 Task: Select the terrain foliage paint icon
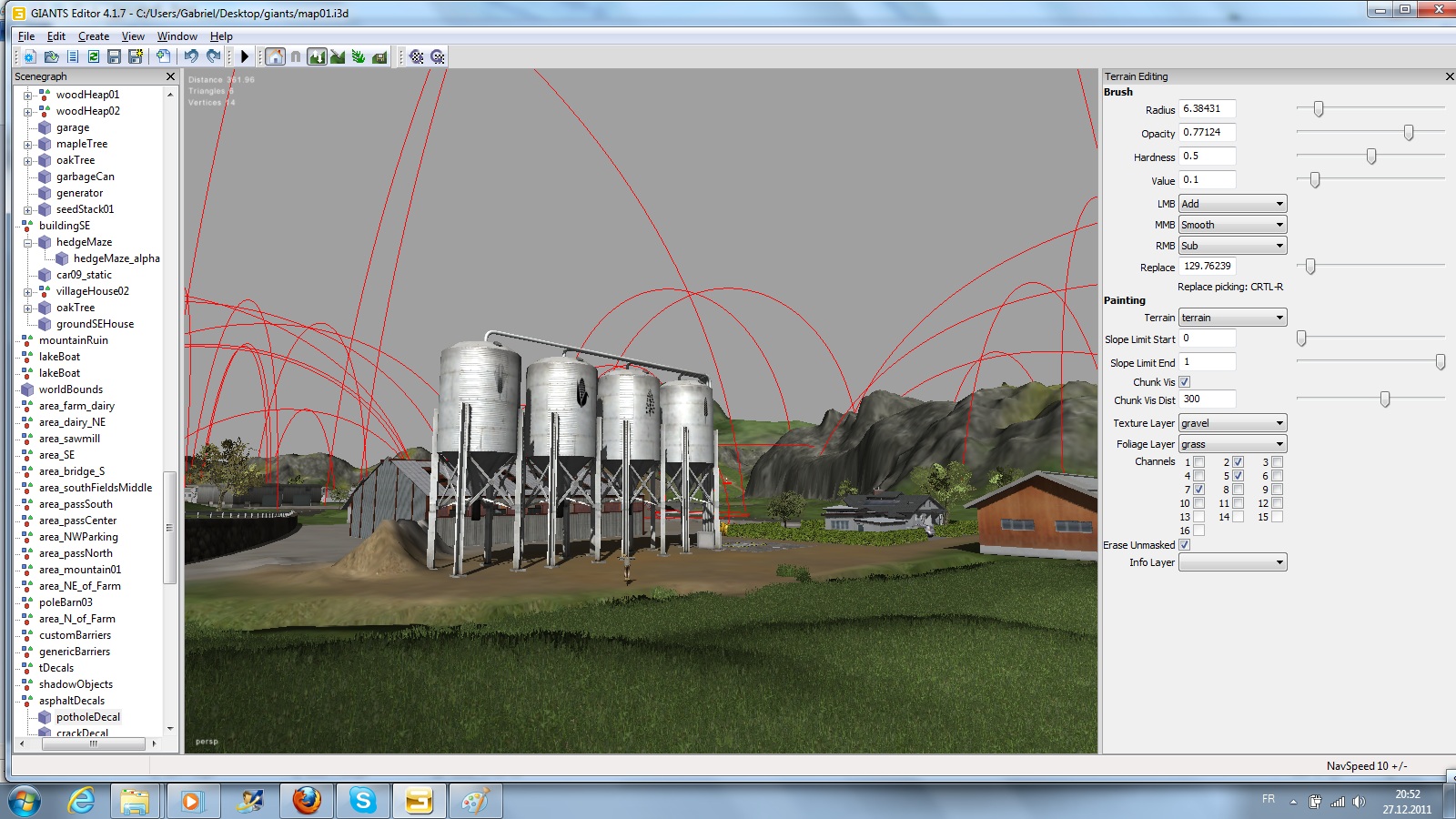359,56
